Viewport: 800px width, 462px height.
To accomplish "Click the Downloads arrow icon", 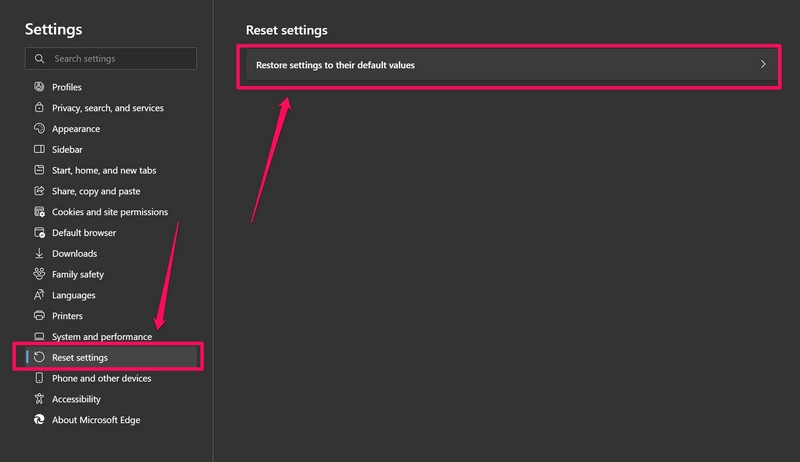I will pos(39,254).
